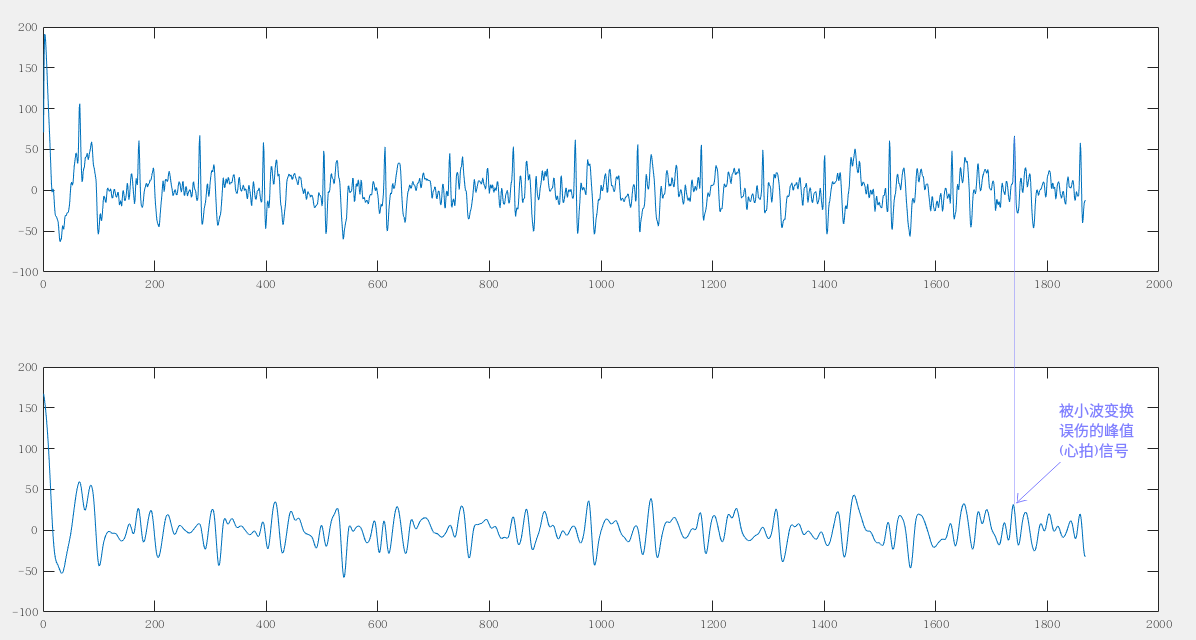Select x-axis tick 1000 under upper plot

[x=601, y=284]
